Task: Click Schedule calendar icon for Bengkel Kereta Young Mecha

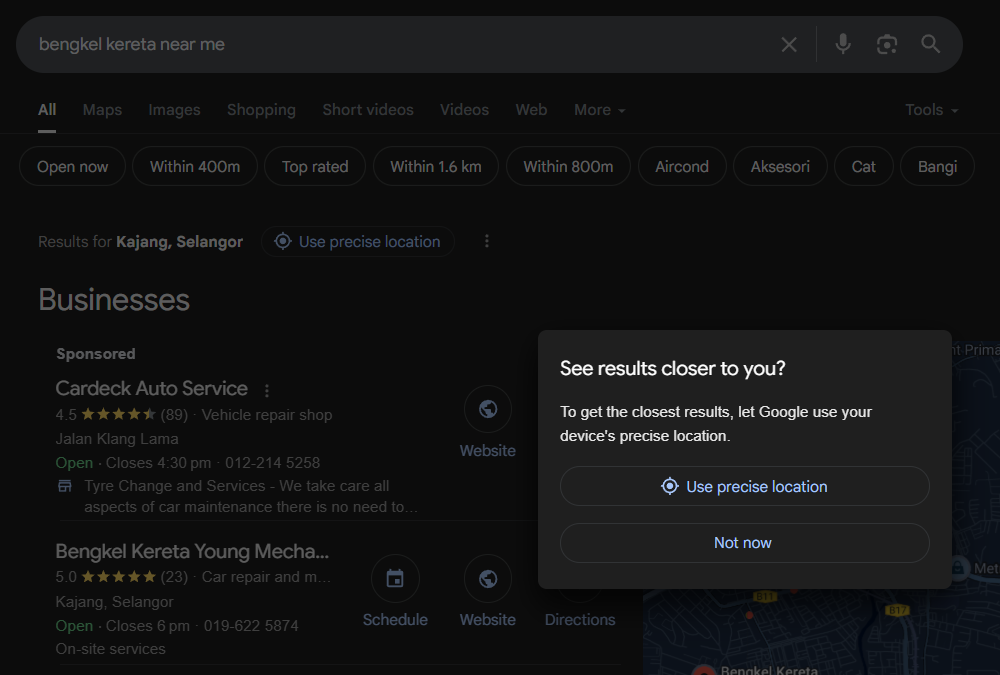Action: tap(395, 579)
